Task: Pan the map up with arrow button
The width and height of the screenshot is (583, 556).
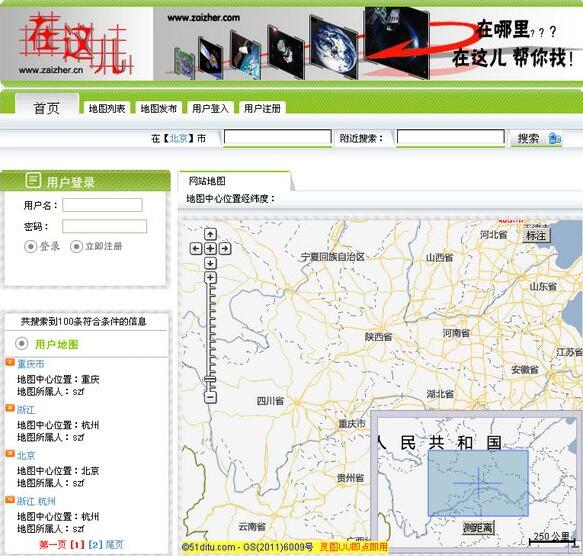Action: pos(210,234)
